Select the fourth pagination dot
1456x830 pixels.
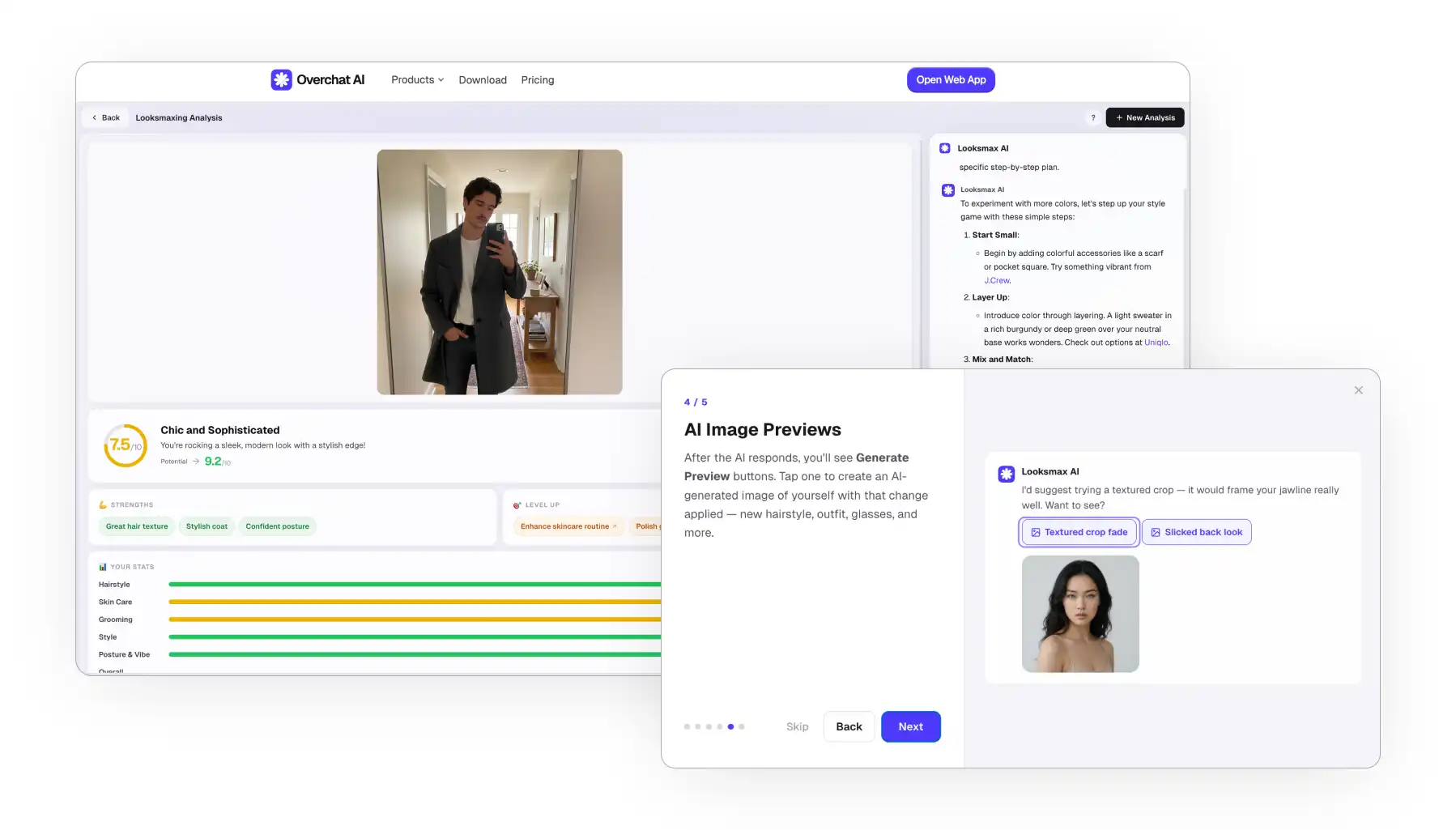click(x=720, y=726)
